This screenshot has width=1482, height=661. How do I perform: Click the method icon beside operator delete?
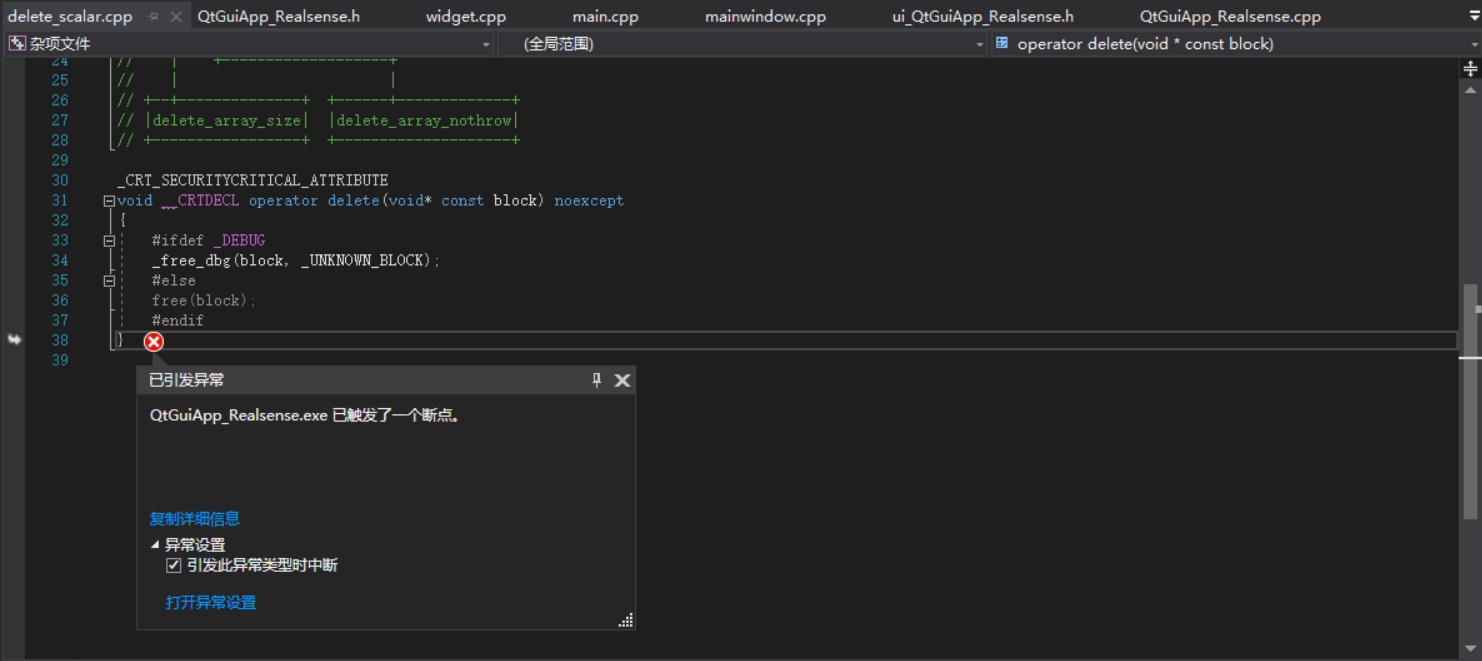click(x=1001, y=43)
